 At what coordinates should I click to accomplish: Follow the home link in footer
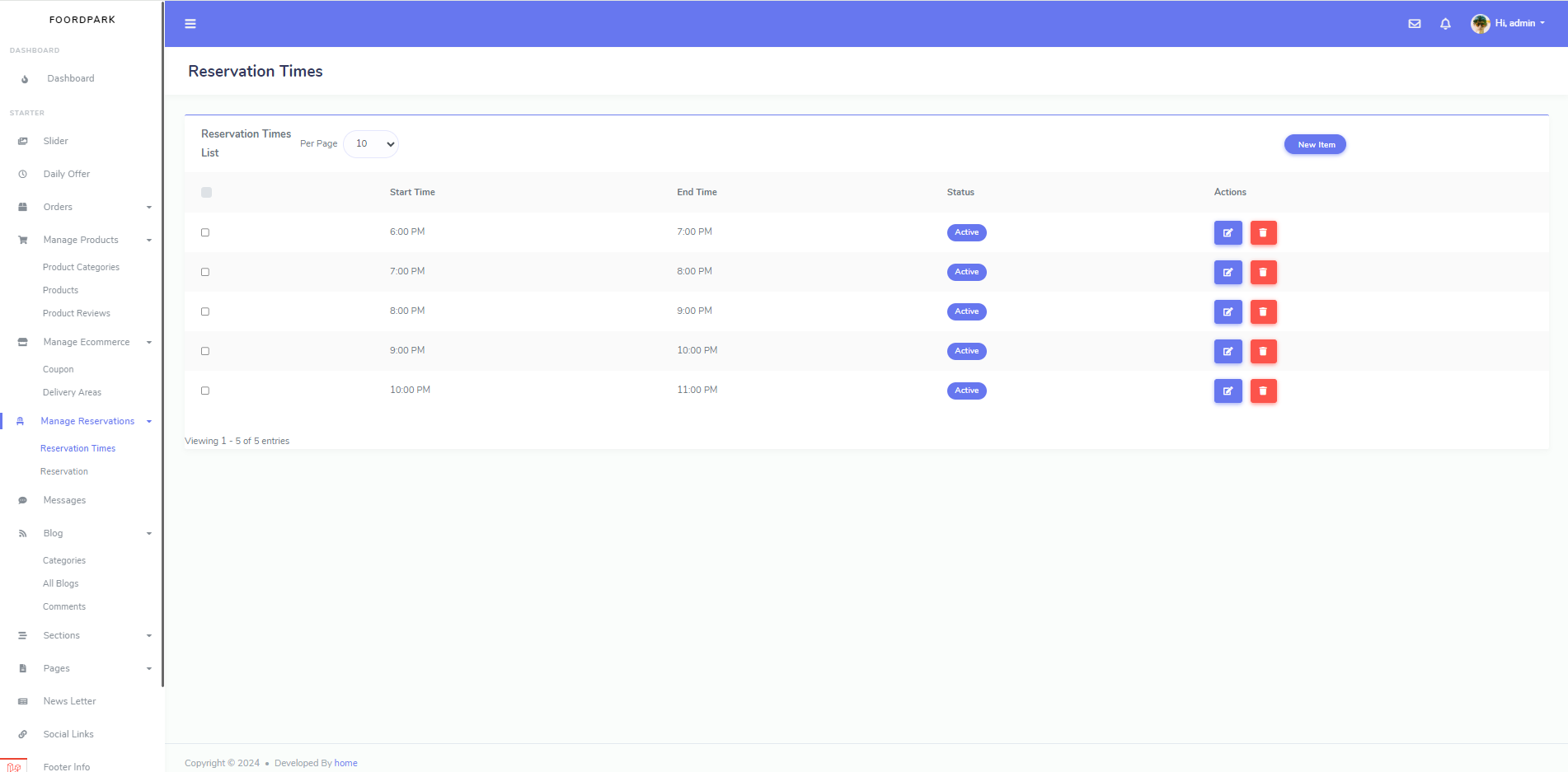point(345,763)
